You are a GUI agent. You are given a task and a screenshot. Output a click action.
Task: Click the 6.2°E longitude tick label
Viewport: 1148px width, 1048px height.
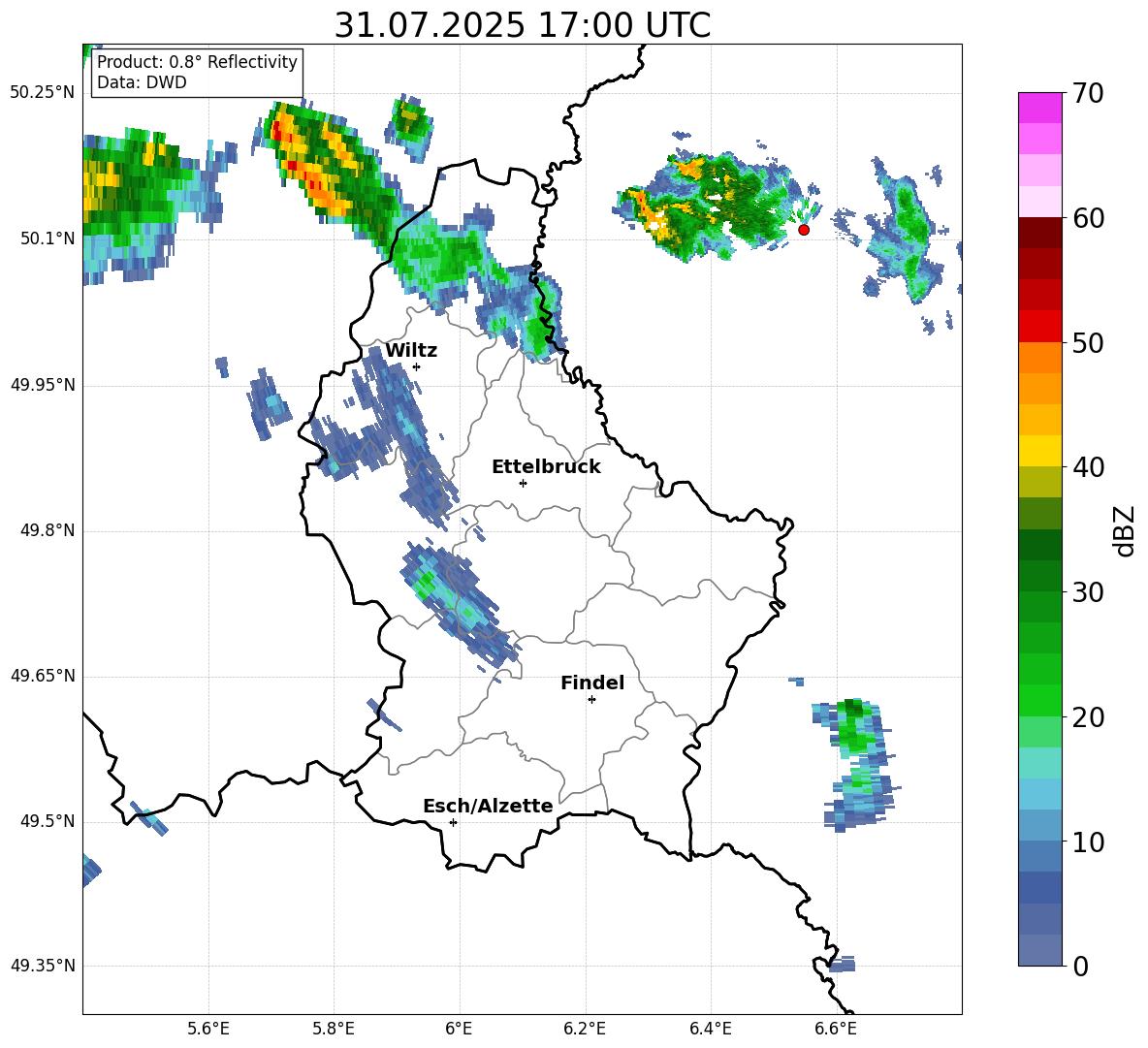coord(585,1029)
